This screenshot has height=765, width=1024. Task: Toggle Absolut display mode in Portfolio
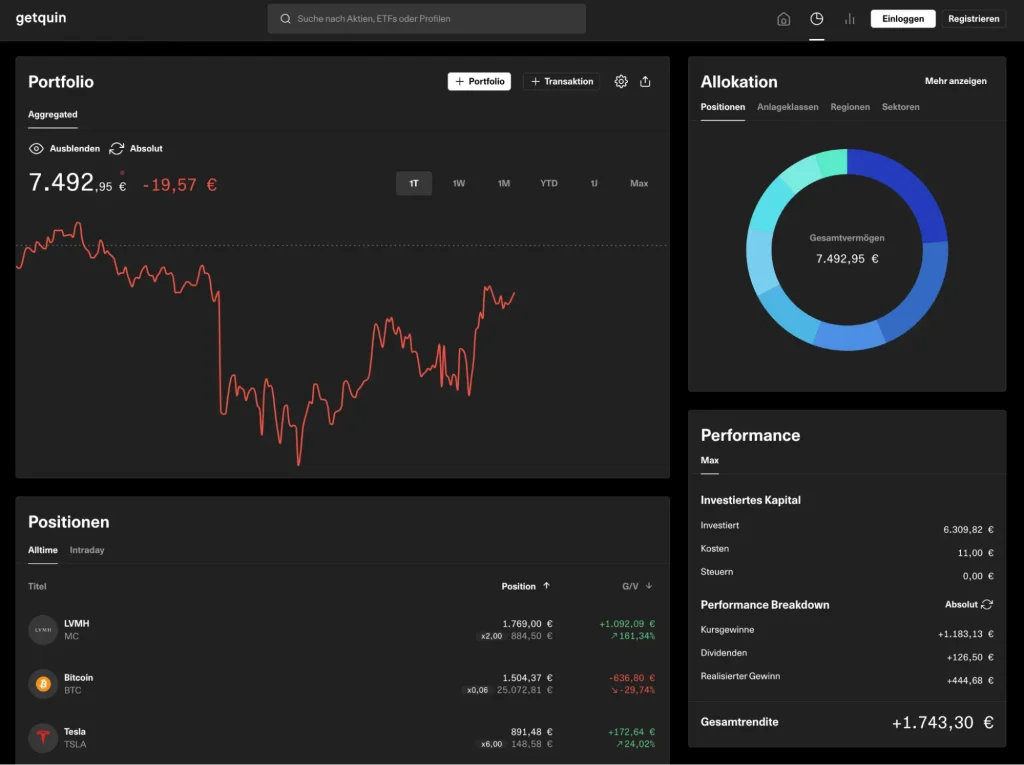(136, 149)
